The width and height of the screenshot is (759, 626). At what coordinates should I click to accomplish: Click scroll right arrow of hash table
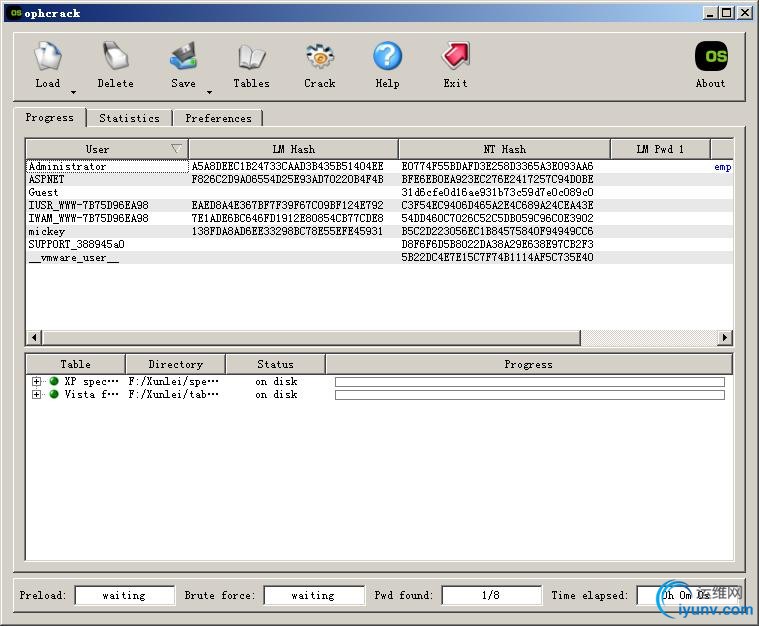(725, 337)
